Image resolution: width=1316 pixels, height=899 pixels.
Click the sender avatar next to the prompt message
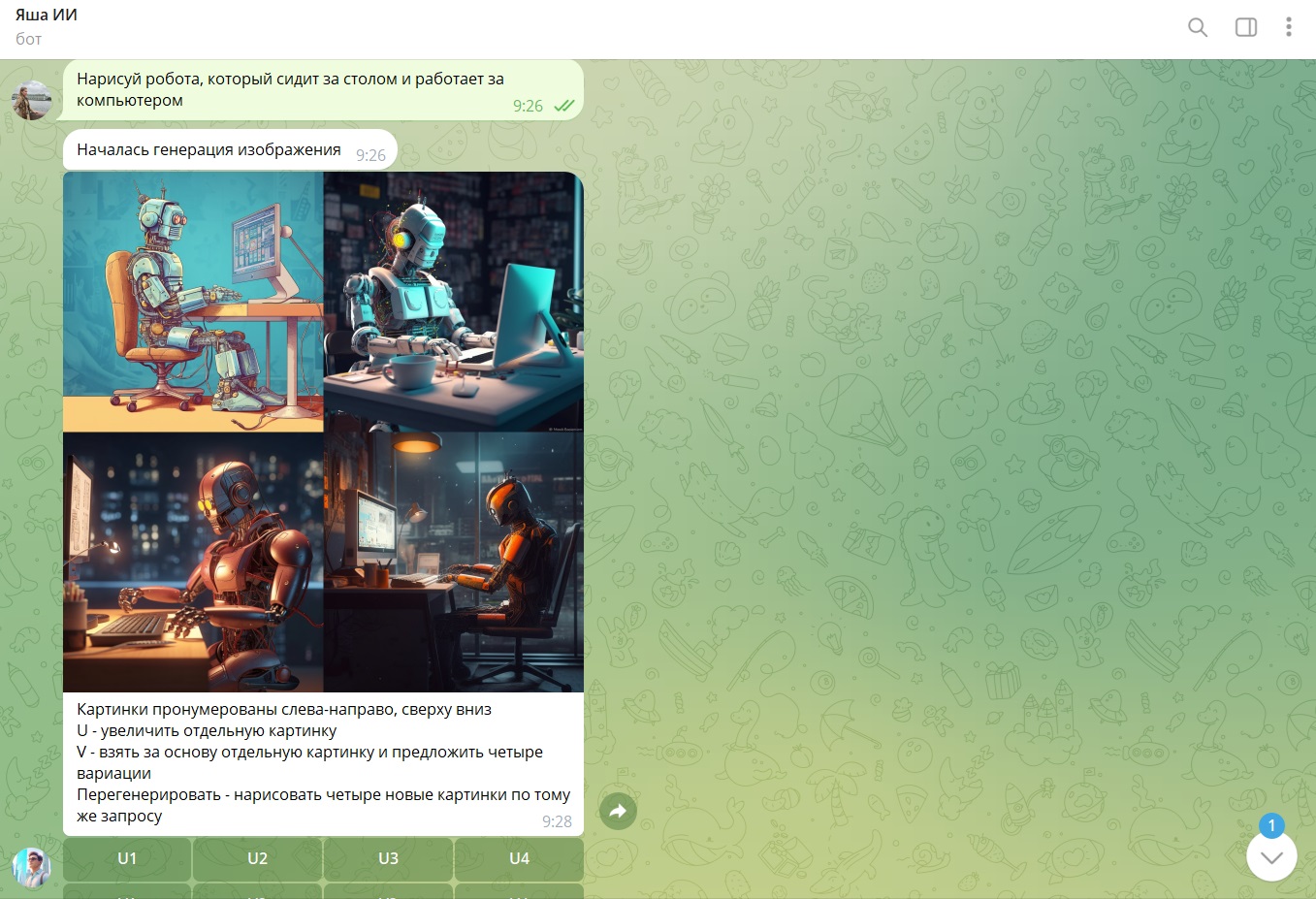click(x=31, y=100)
